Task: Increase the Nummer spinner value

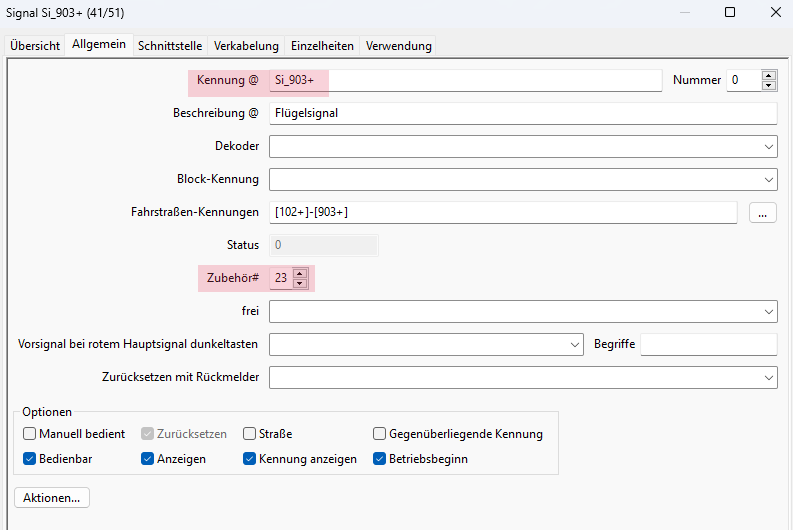Action: pyautogui.click(x=768, y=75)
